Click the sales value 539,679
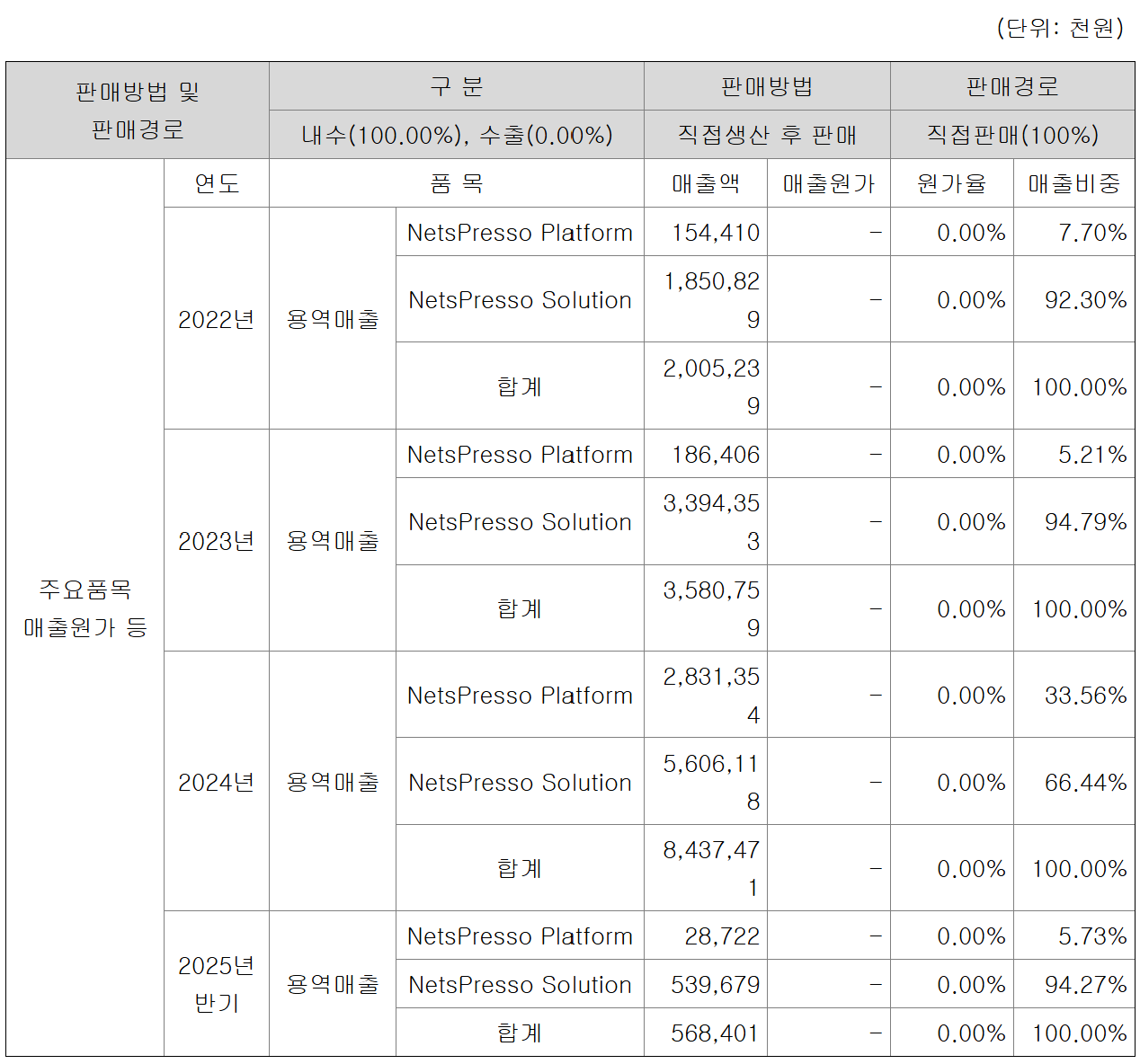Viewport: 1140px width, 1064px height. (706, 985)
